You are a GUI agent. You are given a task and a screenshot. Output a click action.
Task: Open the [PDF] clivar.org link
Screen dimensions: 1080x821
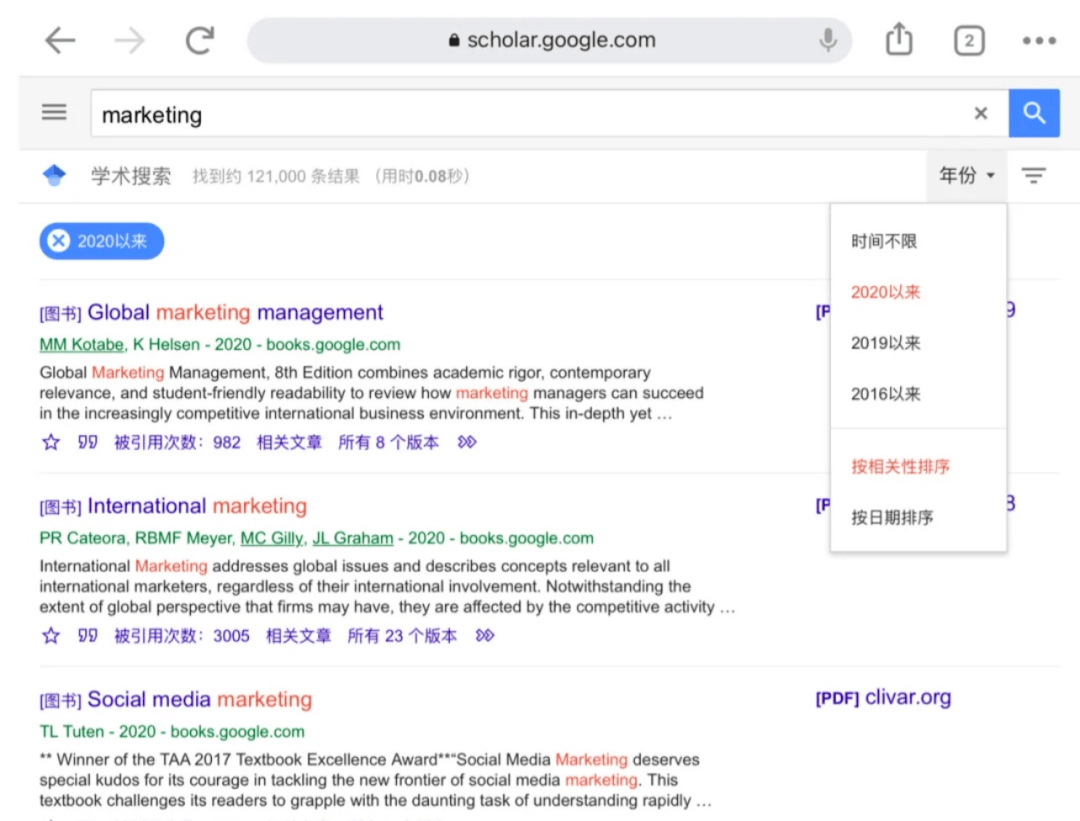[883, 698]
